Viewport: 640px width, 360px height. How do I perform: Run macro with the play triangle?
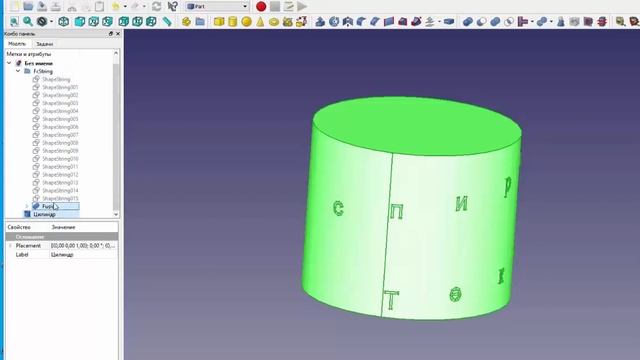coord(302,6)
